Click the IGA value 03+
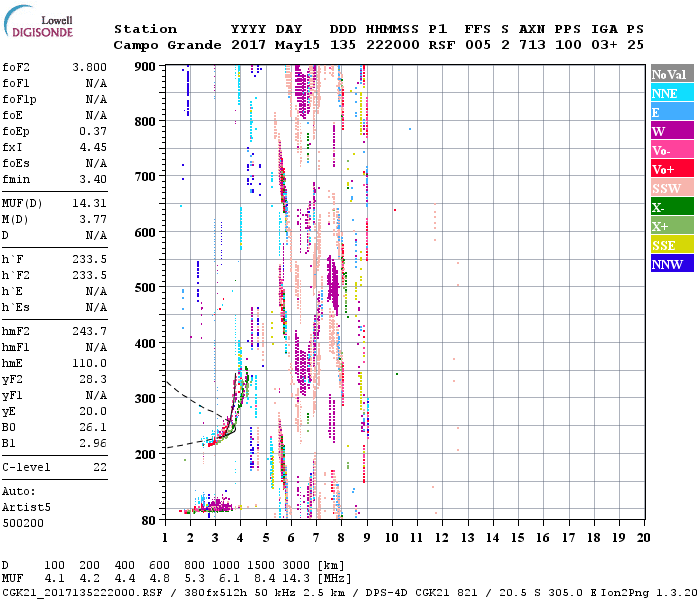700x600 pixels. point(604,45)
